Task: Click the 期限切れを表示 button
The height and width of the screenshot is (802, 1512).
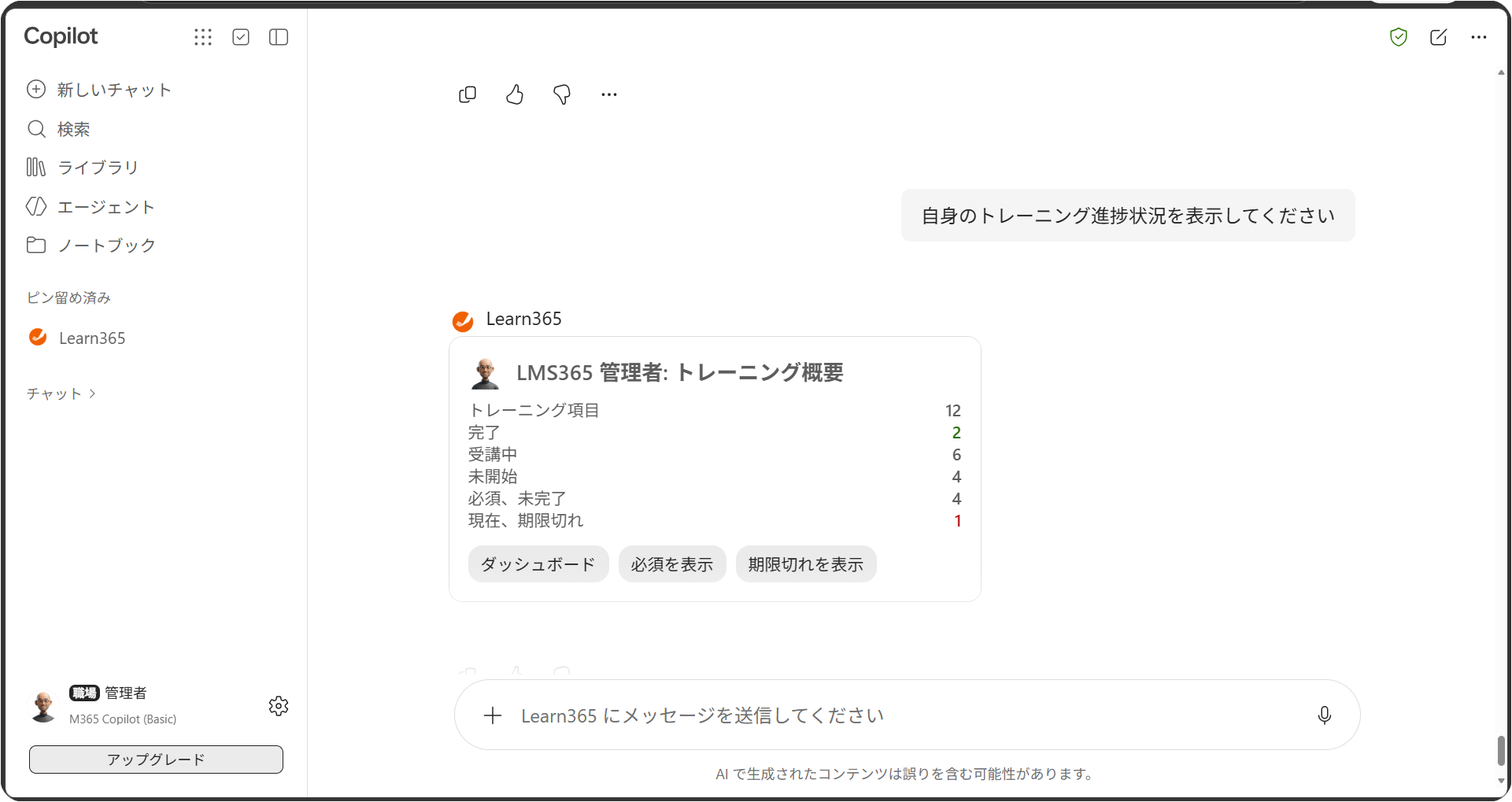Action: point(806,564)
